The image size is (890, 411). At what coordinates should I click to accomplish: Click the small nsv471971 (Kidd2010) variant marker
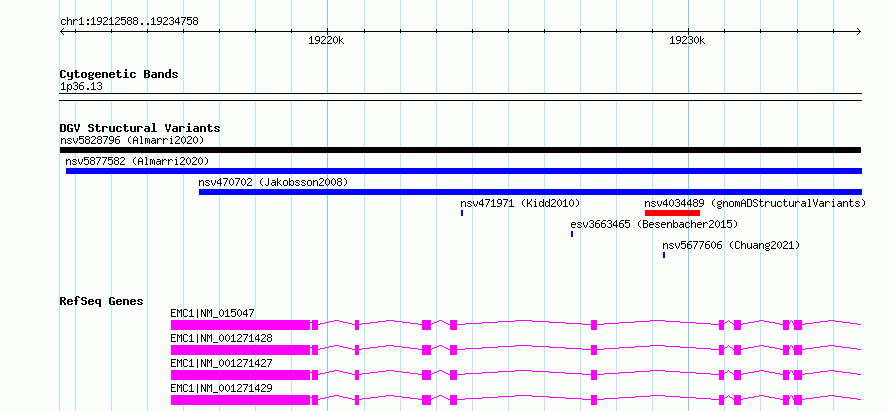click(x=462, y=213)
